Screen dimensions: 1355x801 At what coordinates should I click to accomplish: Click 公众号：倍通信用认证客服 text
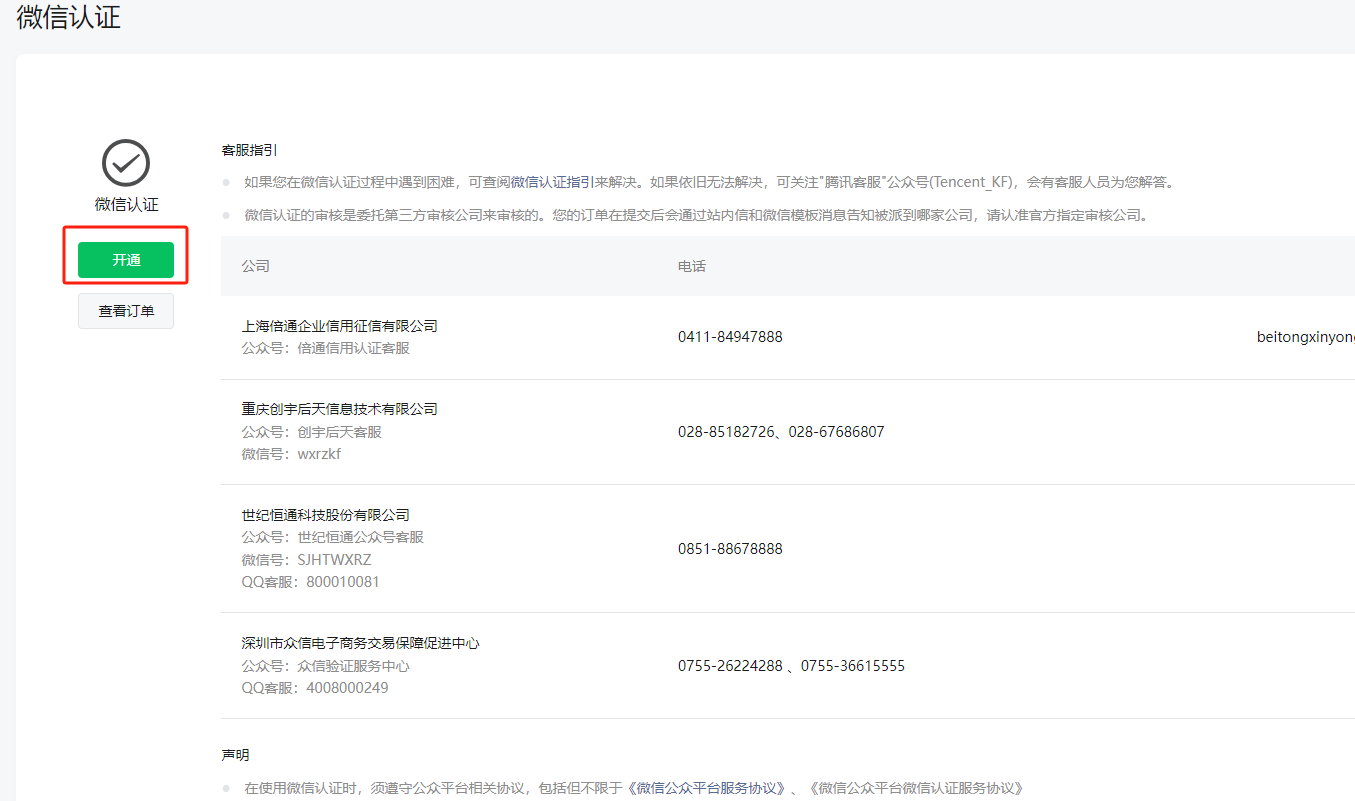point(326,348)
